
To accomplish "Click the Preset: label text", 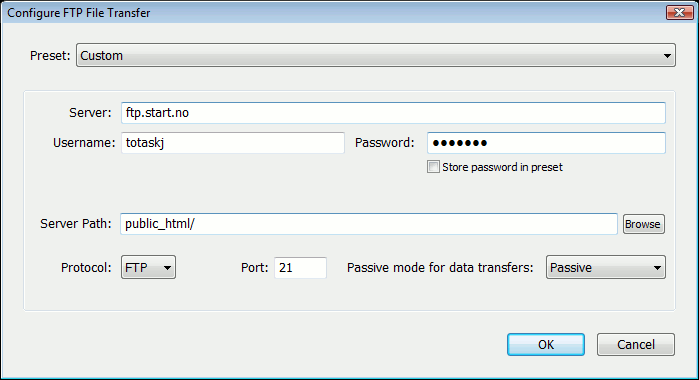I will [50, 56].
